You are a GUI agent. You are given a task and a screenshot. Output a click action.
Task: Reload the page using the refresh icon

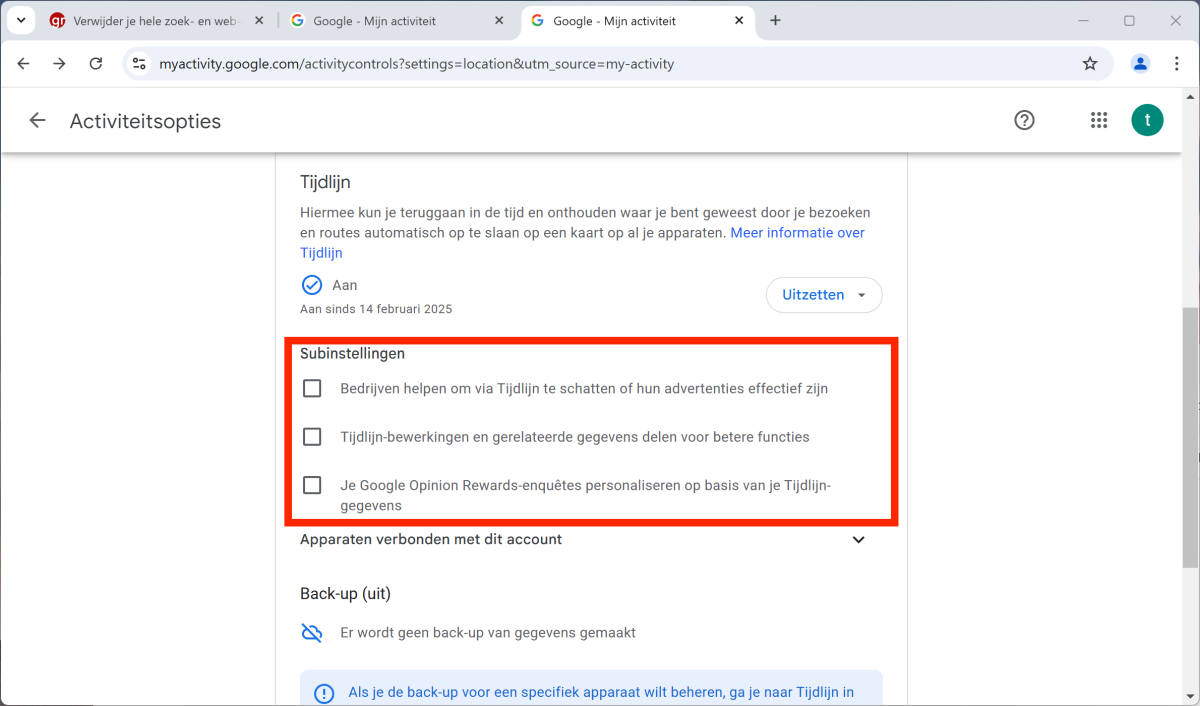tap(96, 64)
